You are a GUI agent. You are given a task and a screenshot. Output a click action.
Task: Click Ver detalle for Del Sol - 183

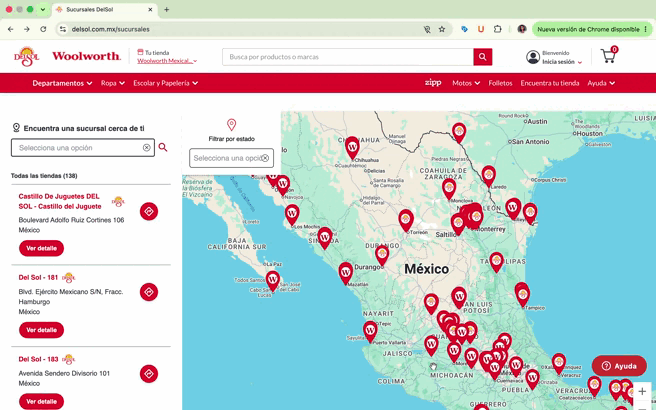click(41, 401)
